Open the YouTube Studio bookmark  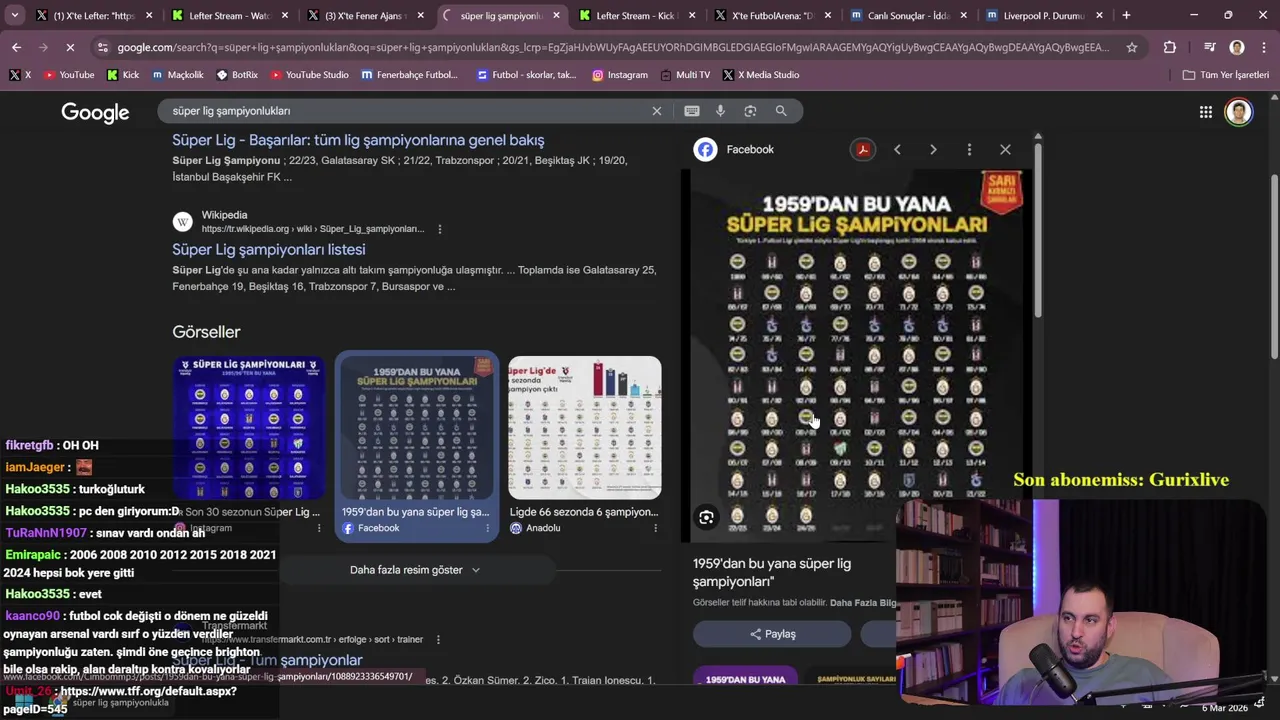[x=309, y=75]
